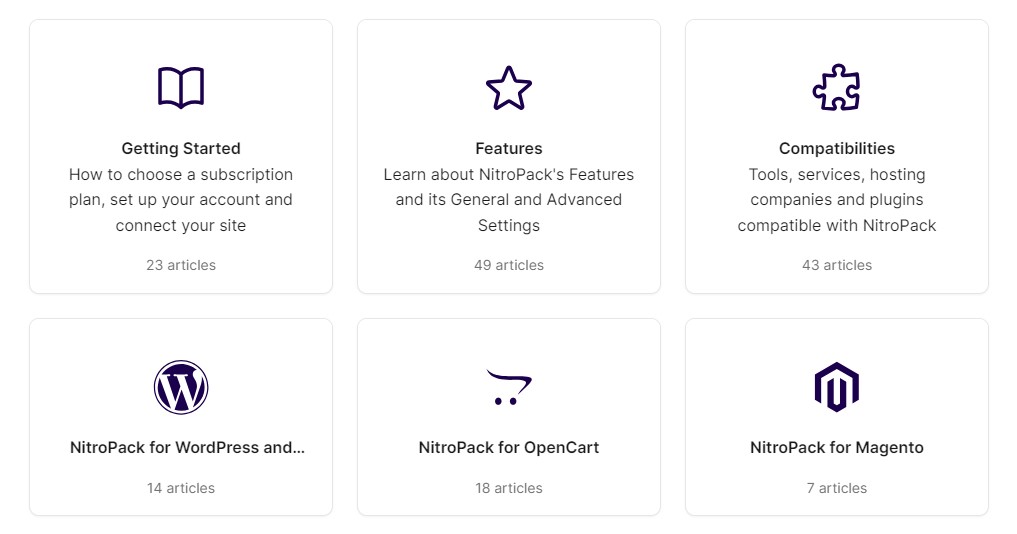
Task: Open NitroPack for Magento heading
Action: 837,447
